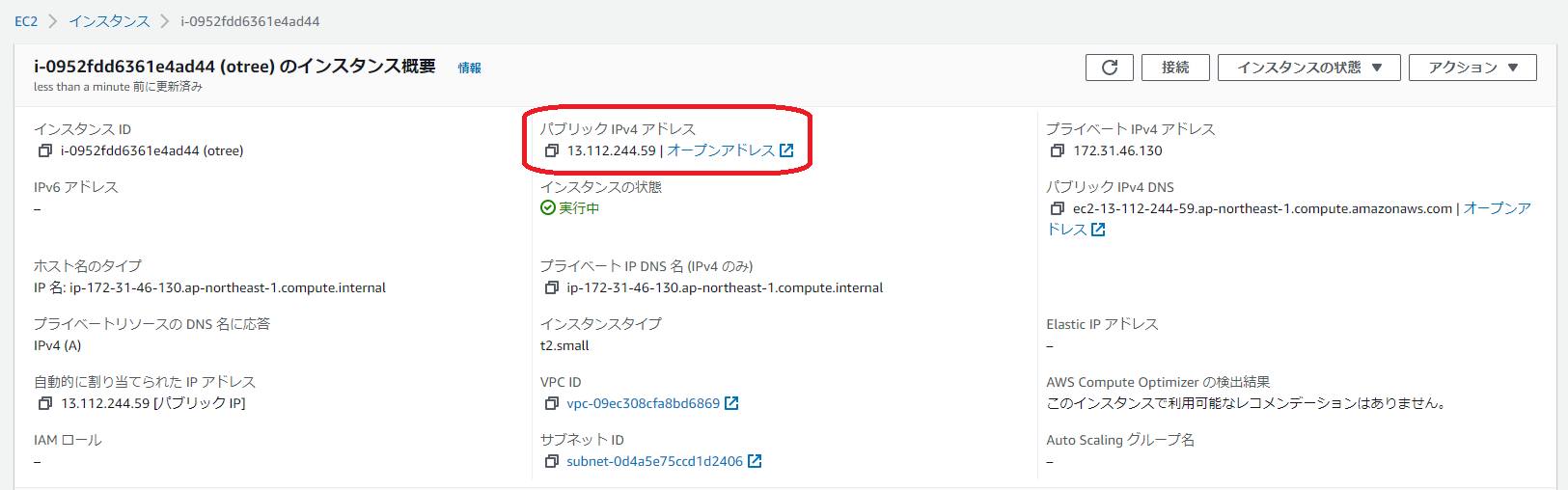This screenshot has width=1568, height=490.
Task: Click the Elastic IP アドレス label
Action: point(1102,324)
